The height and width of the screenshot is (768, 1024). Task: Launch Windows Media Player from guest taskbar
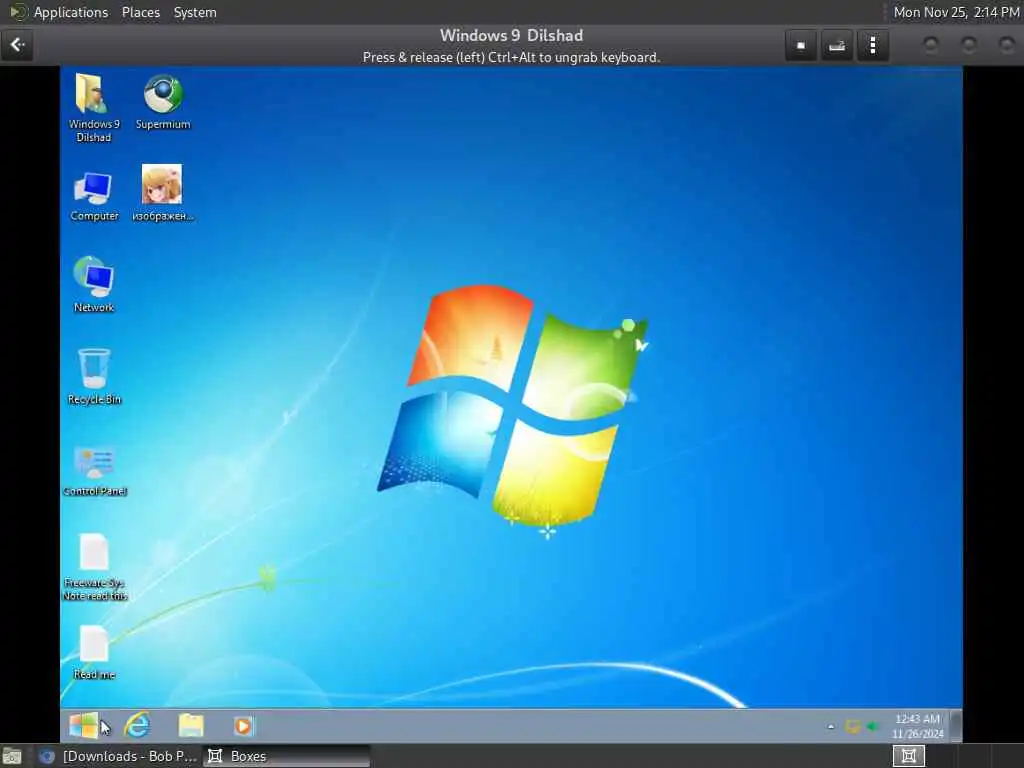243,726
